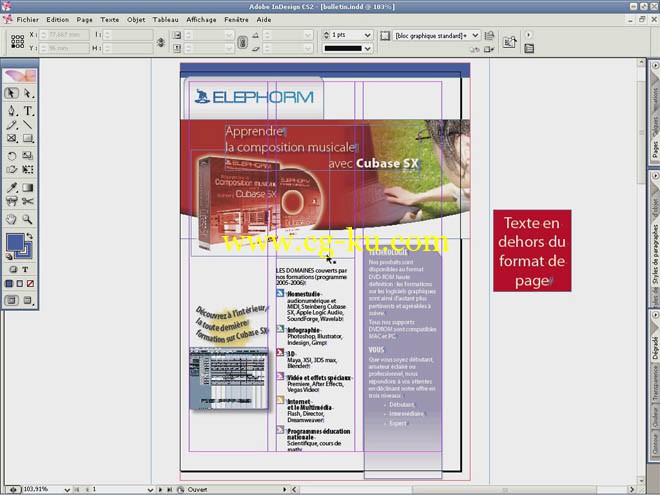Set formatting to affect text
The height and width of the screenshot is (495, 660).
coord(25,269)
